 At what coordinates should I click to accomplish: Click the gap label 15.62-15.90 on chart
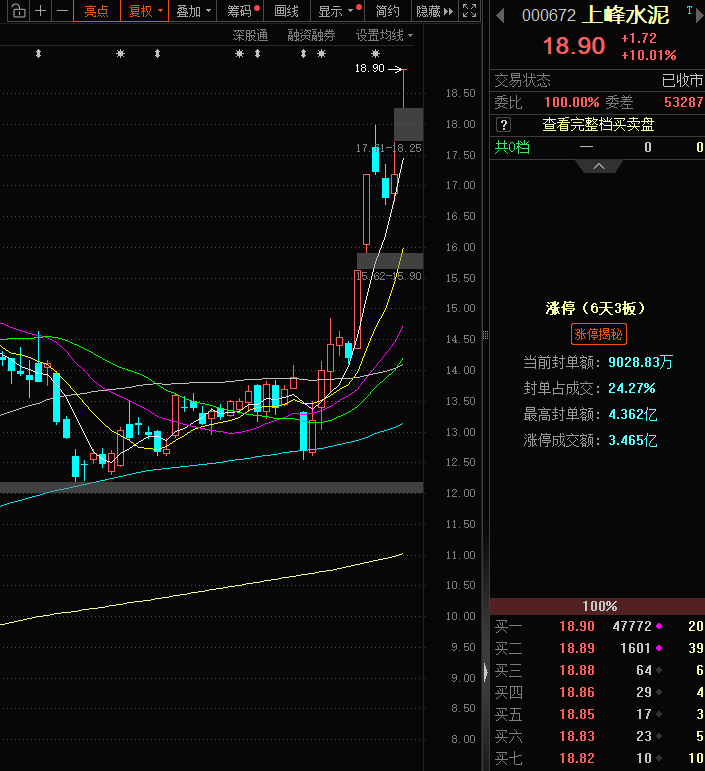(388, 276)
